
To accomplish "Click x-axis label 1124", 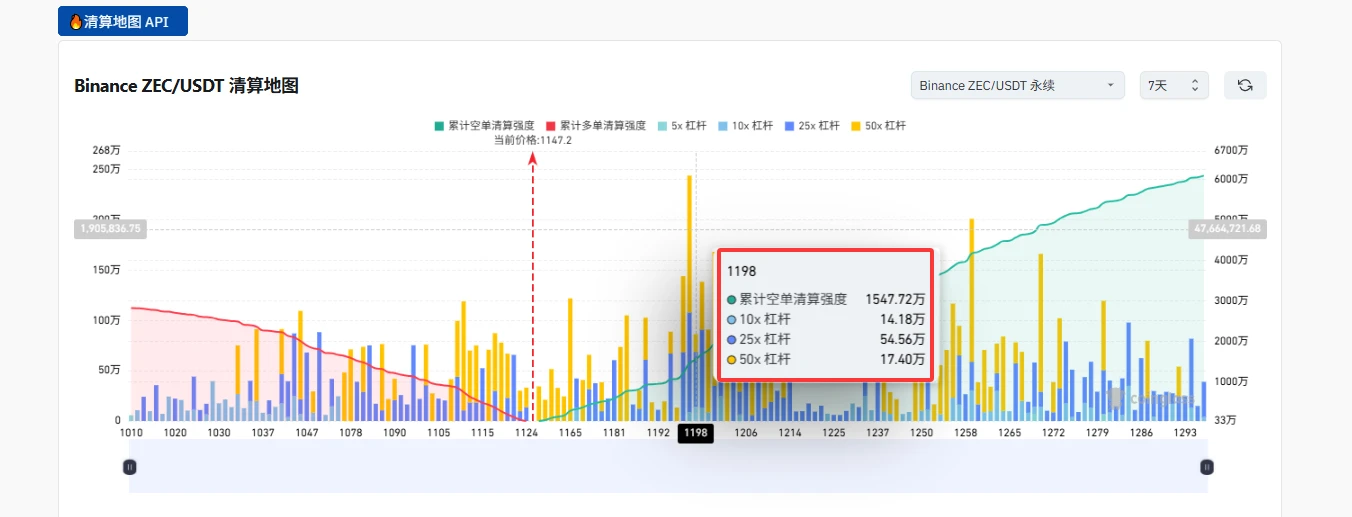I will [526, 433].
